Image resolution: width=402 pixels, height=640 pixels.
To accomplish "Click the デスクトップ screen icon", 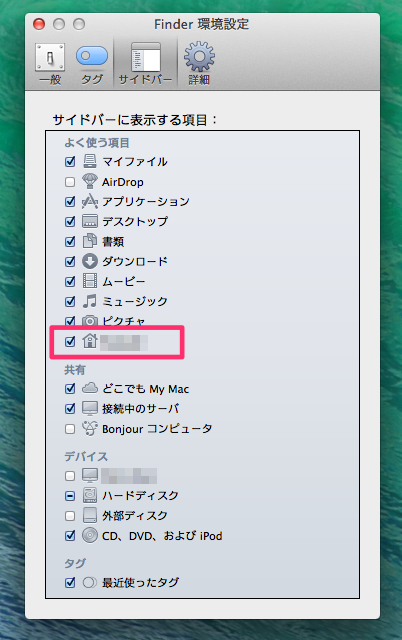I will point(90,221).
